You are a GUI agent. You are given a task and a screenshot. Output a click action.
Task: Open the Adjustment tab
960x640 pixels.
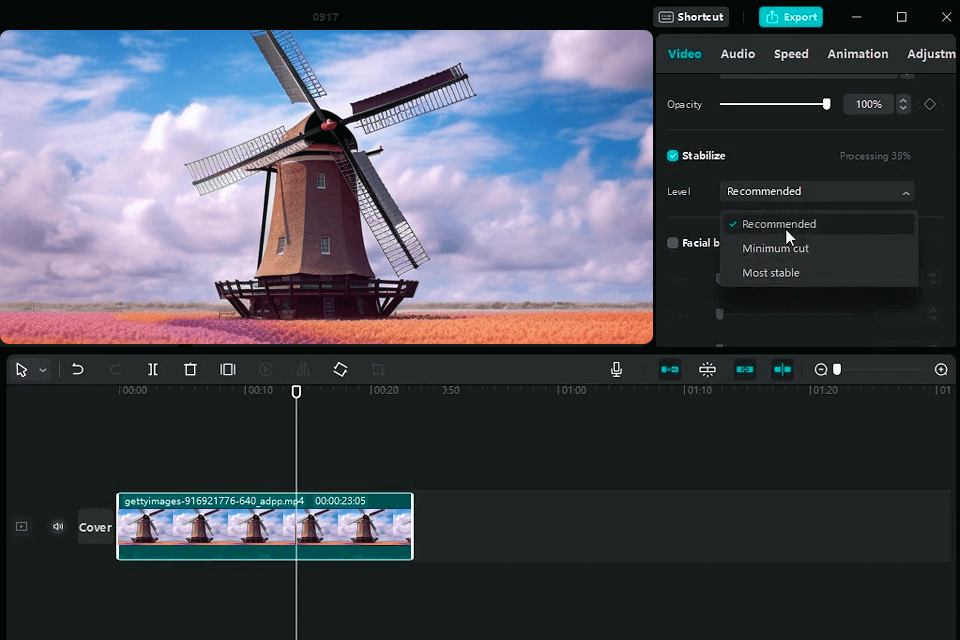tap(931, 54)
